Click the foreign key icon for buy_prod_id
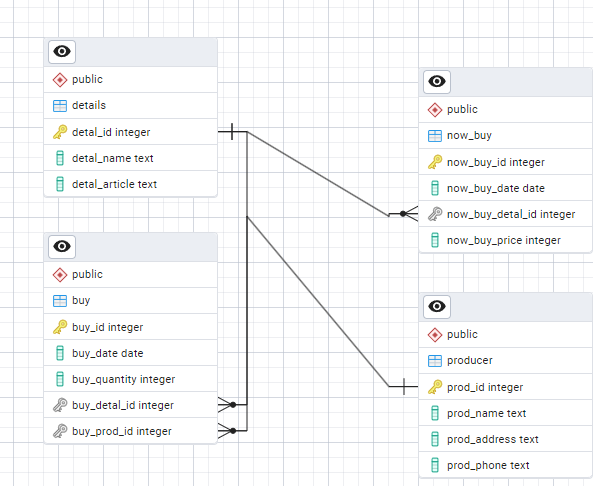 [60, 431]
